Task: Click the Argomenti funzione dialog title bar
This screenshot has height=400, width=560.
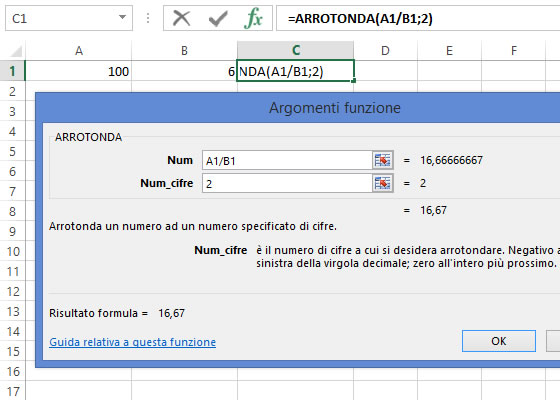Action: point(298,108)
